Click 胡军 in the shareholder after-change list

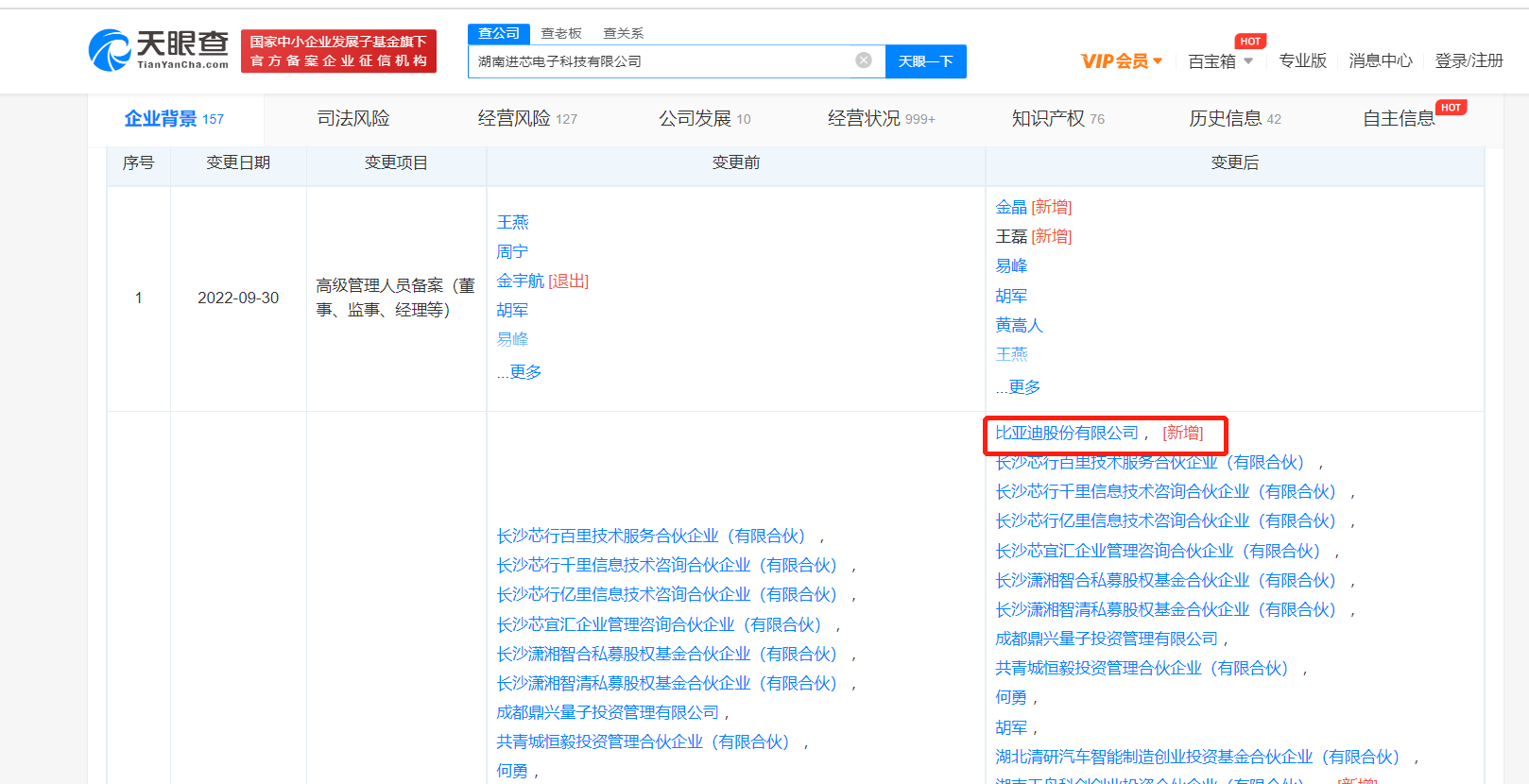tap(1011, 727)
